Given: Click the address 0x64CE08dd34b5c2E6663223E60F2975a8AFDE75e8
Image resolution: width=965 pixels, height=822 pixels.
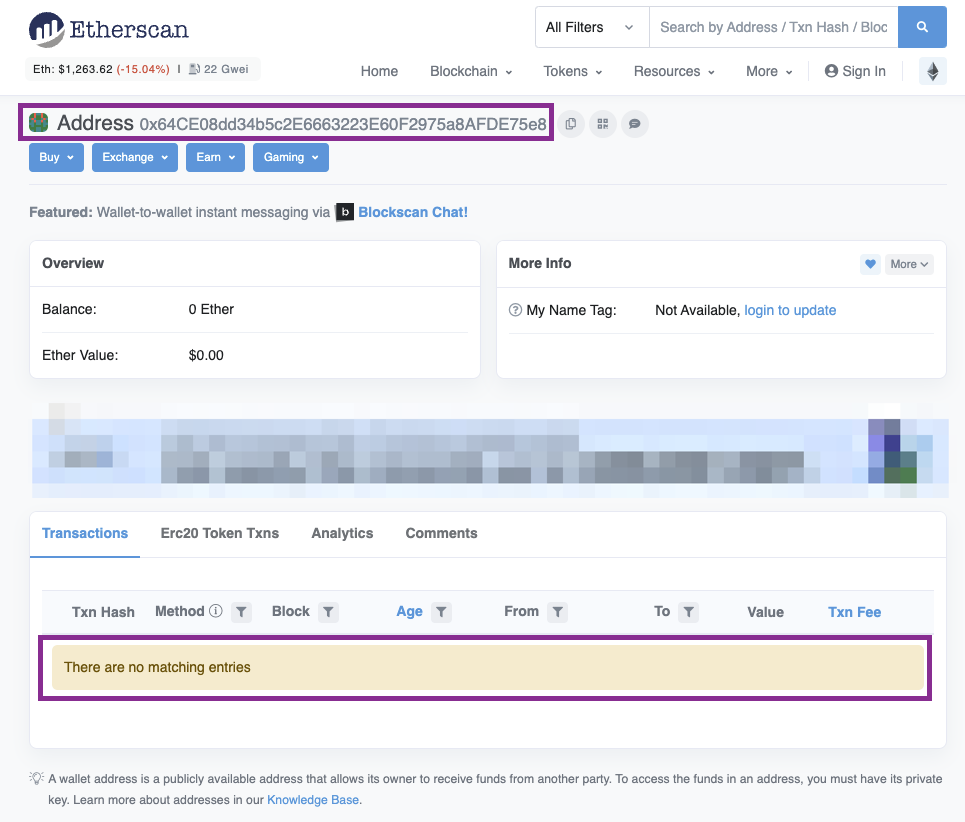Looking at the screenshot, I should click(x=343, y=124).
